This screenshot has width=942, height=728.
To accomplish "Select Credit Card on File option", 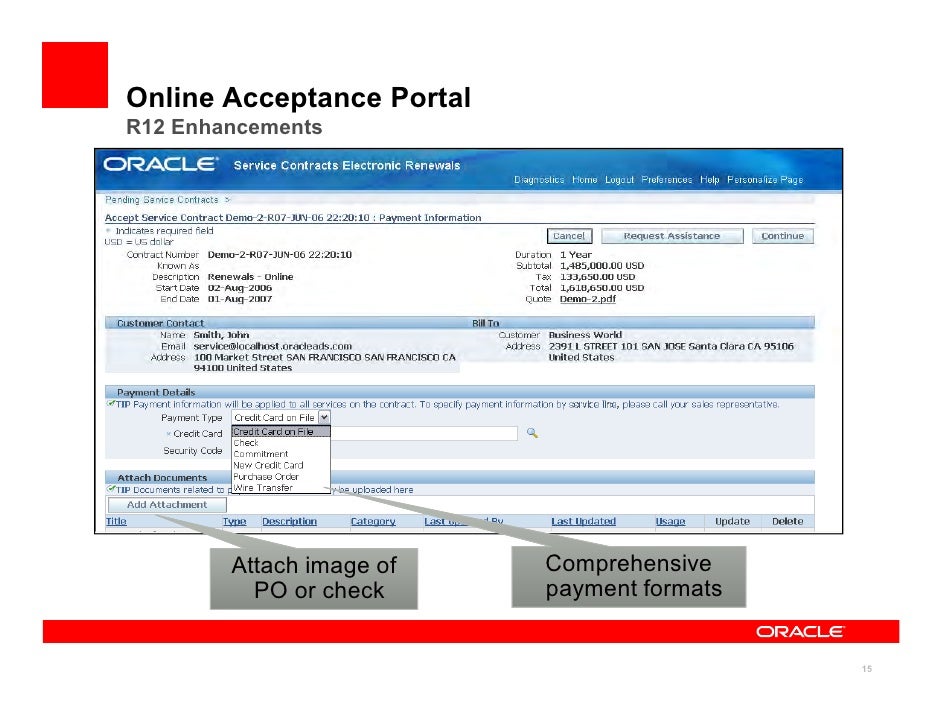I will pos(281,431).
